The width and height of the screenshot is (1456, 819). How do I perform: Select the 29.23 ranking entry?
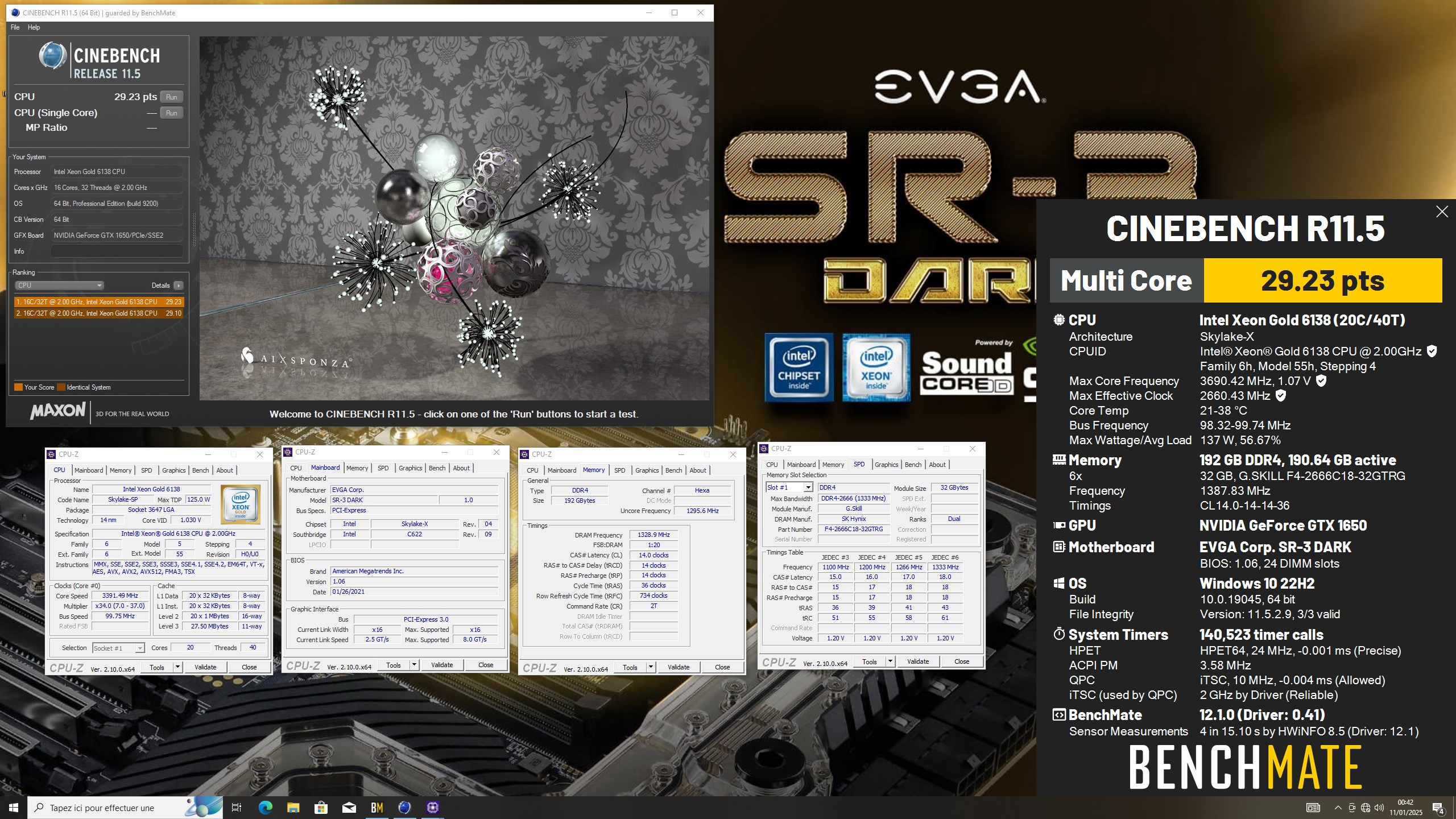[99, 302]
